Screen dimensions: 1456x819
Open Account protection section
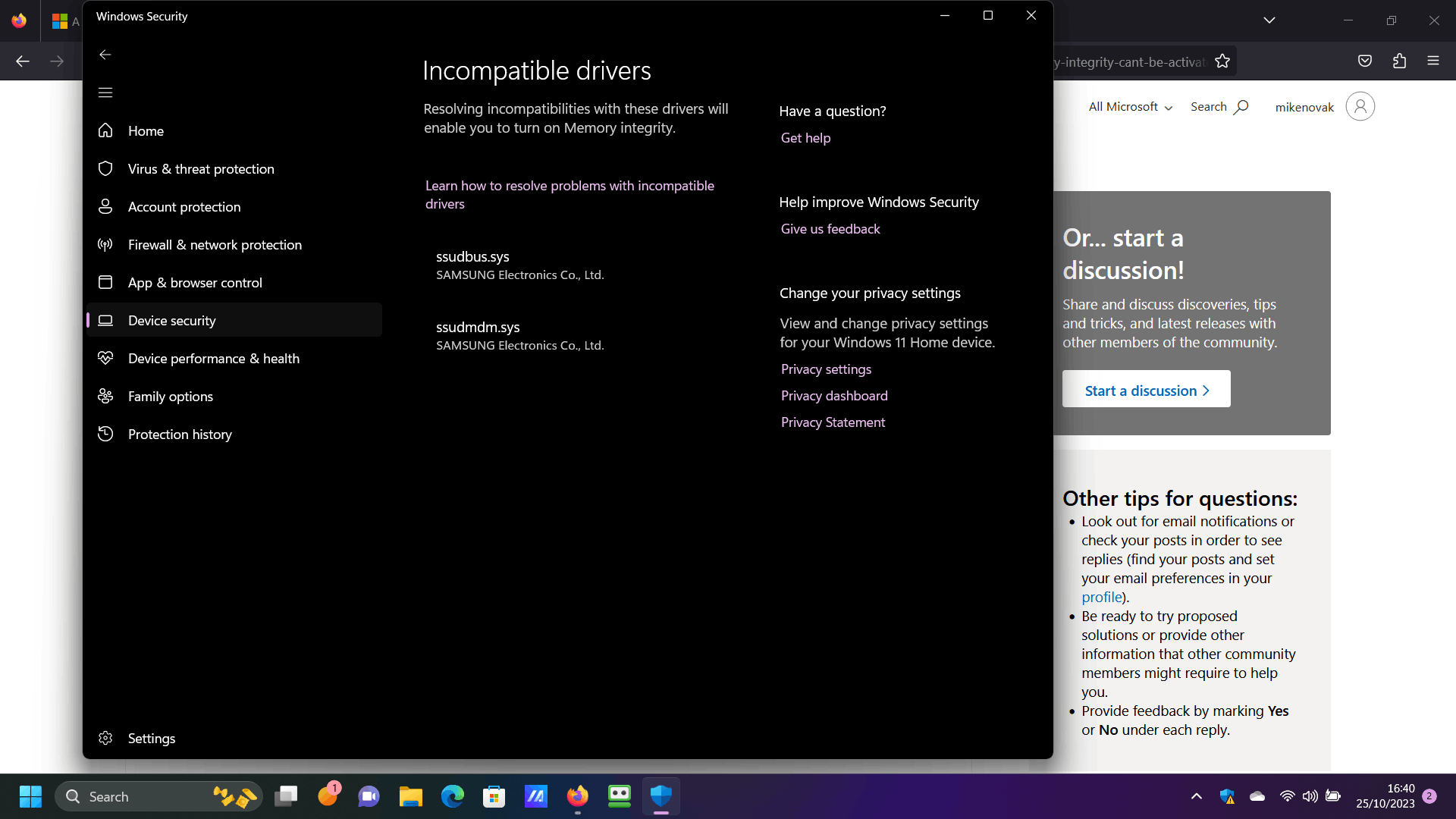(x=184, y=207)
